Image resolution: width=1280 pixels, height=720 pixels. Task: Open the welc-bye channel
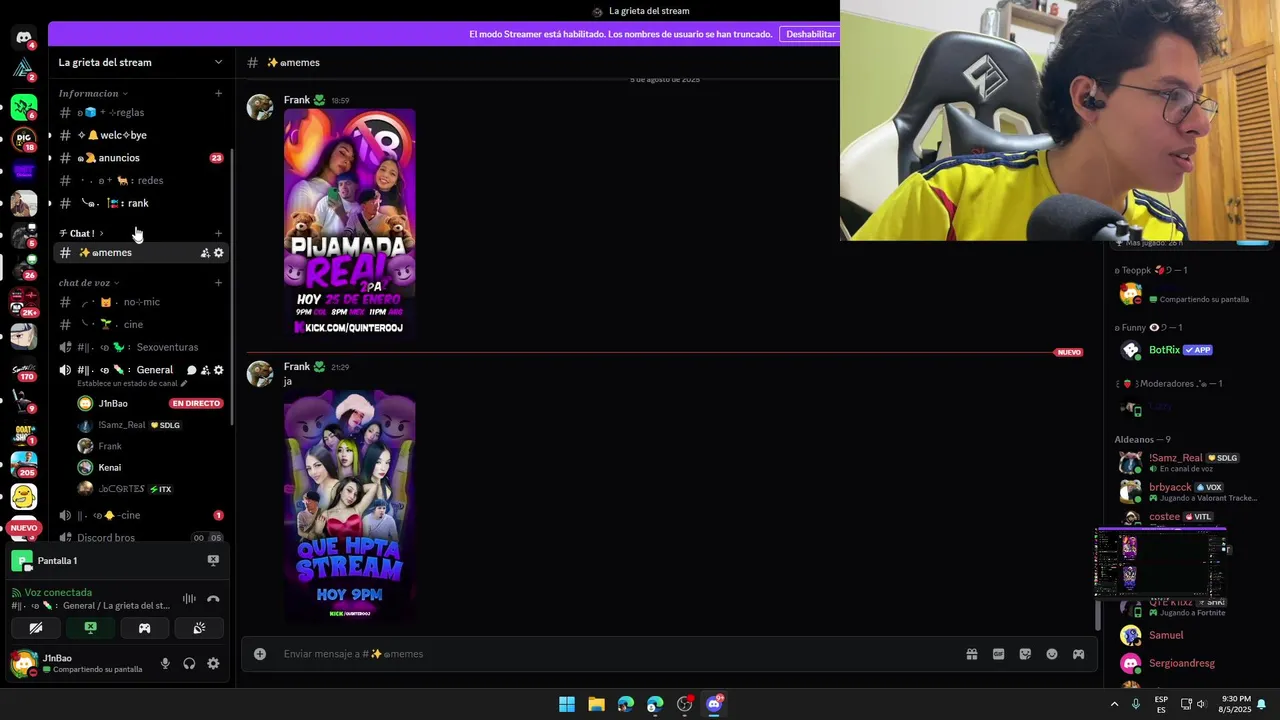click(x=140, y=135)
